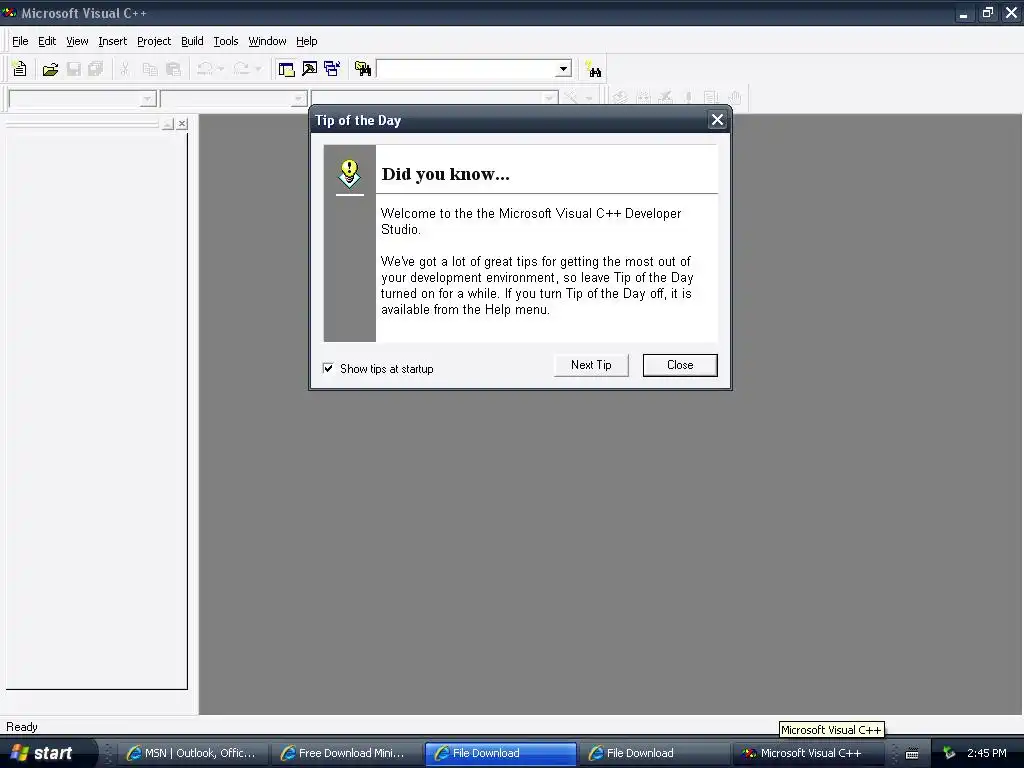Switch to Free Download Mini taskbar window
Screen dimensions: 1024x768
(x=347, y=753)
